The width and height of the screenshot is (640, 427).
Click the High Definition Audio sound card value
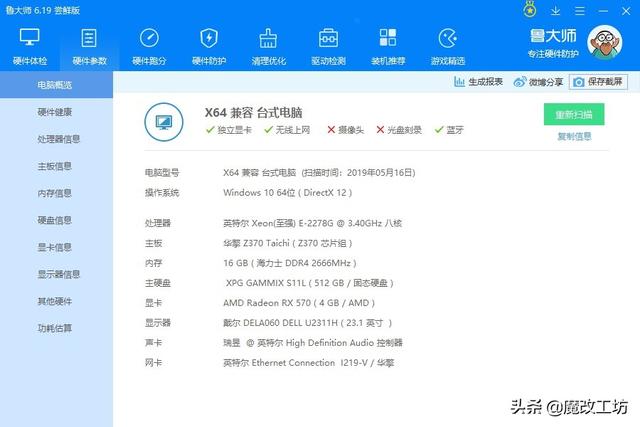click(313, 343)
